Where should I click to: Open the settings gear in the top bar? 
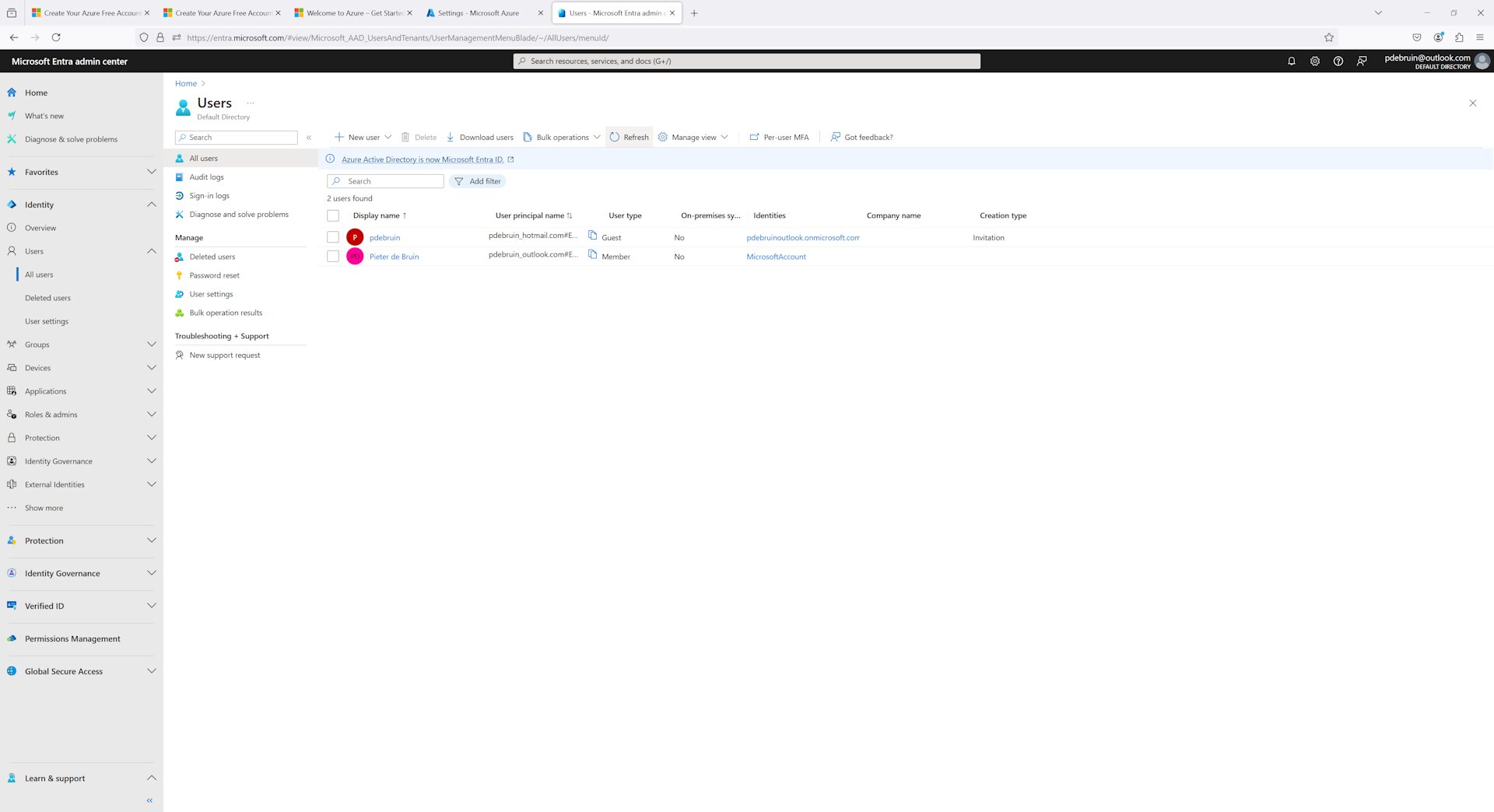tap(1315, 61)
